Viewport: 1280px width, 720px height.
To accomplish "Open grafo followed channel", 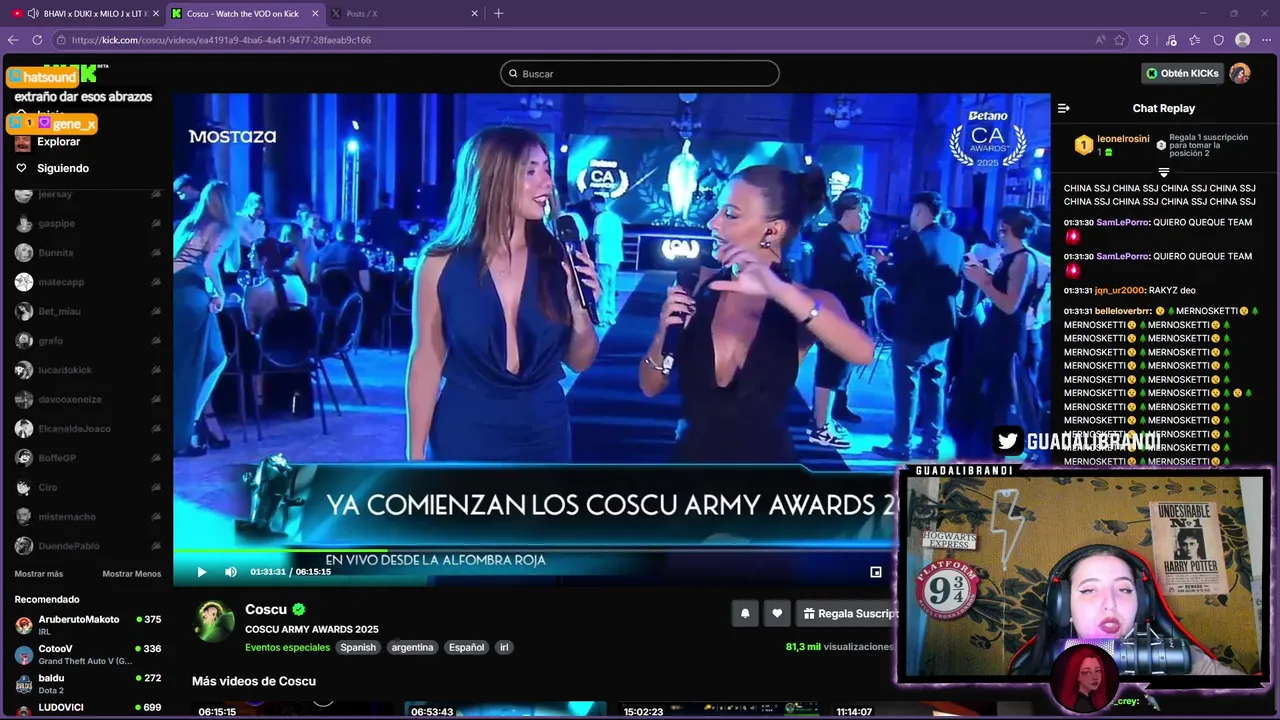I will click(x=88, y=341).
